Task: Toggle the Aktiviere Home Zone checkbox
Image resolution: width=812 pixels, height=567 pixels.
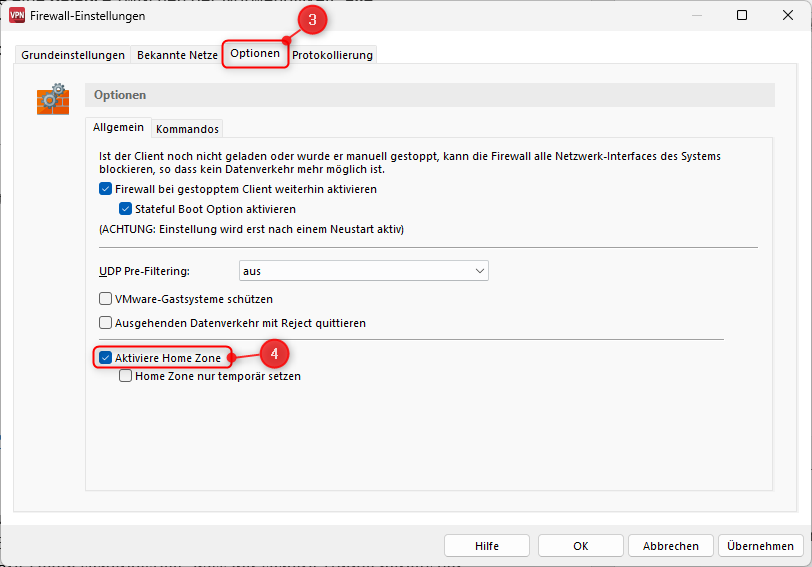Action: [106, 357]
